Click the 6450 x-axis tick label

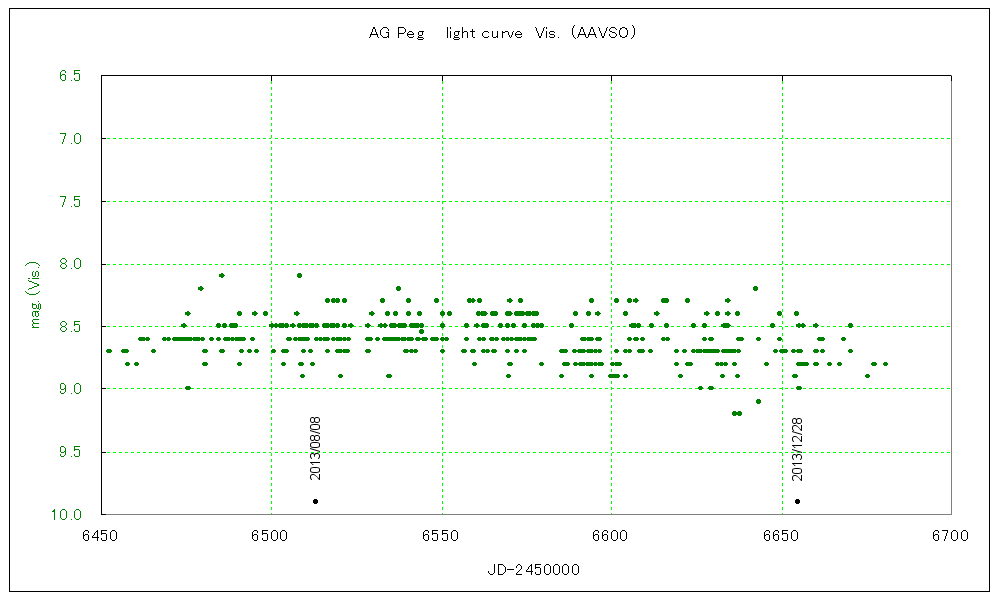[x=101, y=536]
